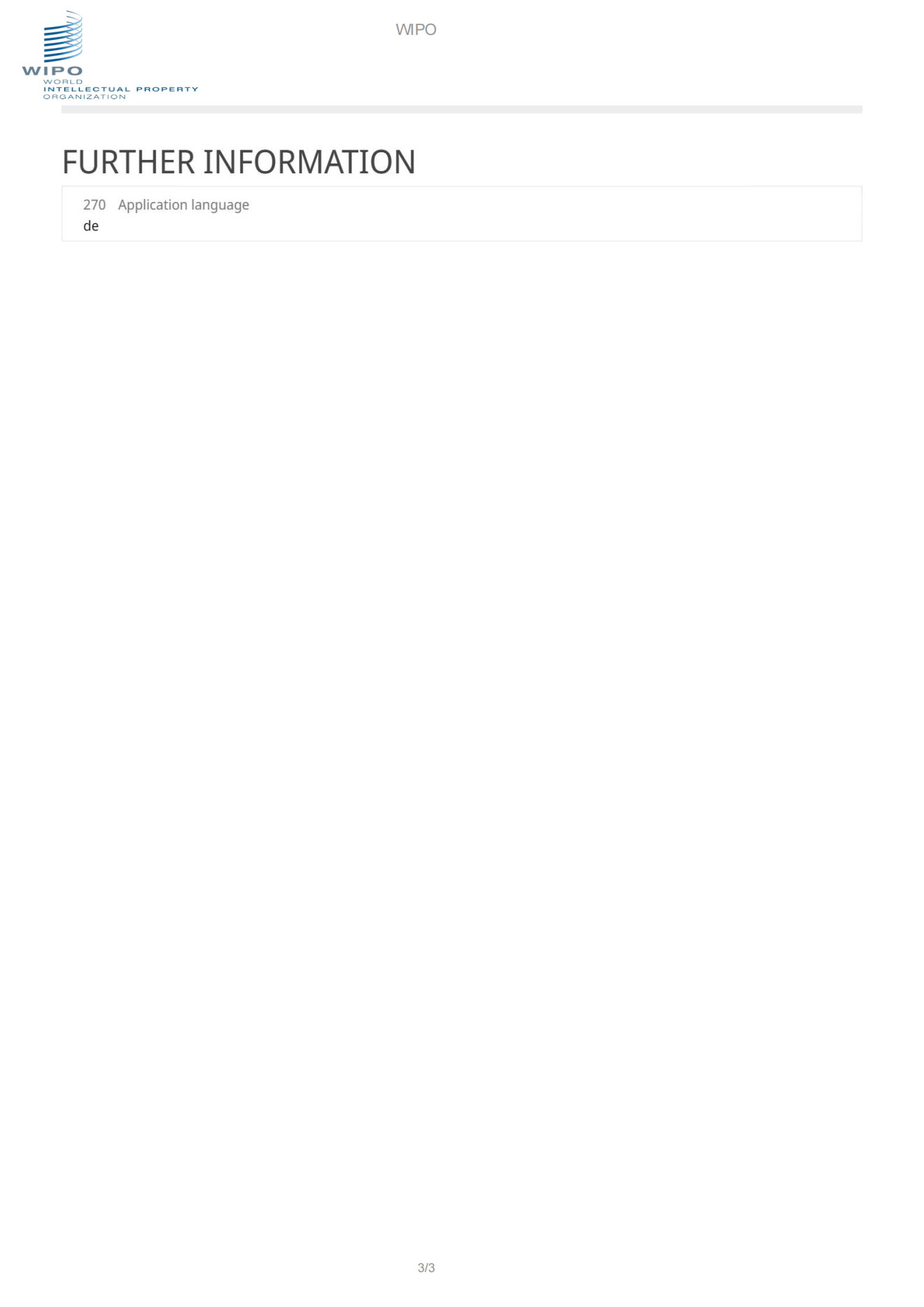
Task: Click the blank page area below the info box
Action: [x=462, y=699]
